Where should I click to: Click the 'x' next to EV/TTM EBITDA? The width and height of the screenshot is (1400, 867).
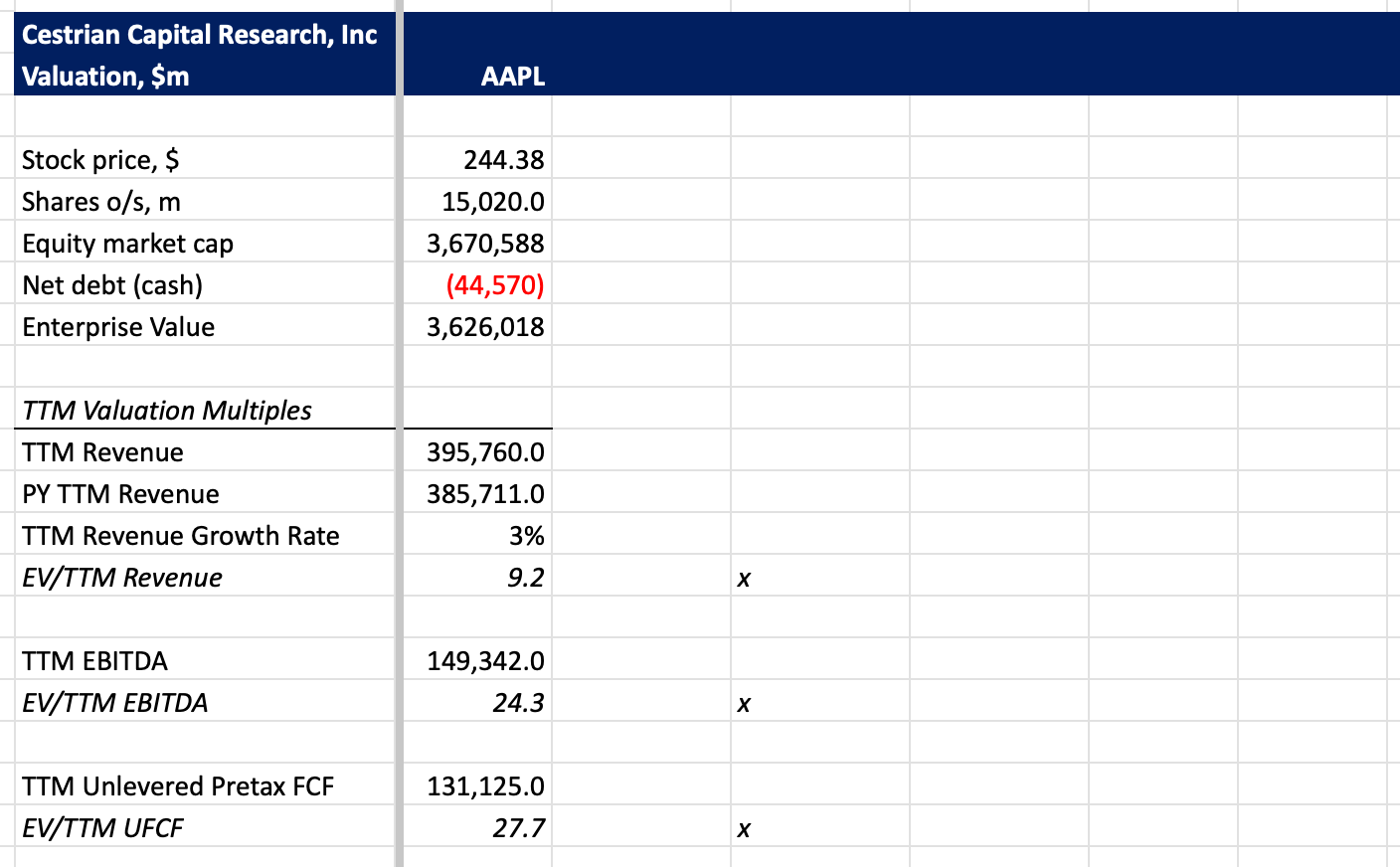[x=744, y=704]
